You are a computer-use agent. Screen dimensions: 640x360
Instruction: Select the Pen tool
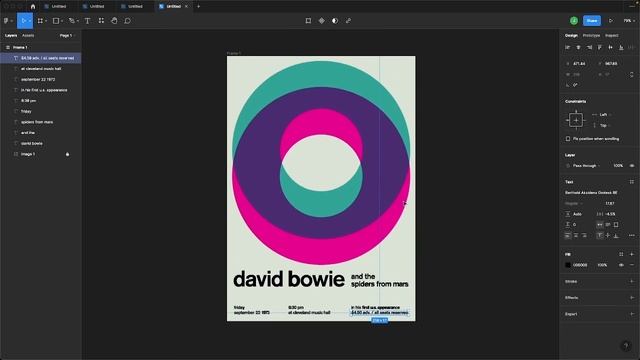[x=71, y=21]
